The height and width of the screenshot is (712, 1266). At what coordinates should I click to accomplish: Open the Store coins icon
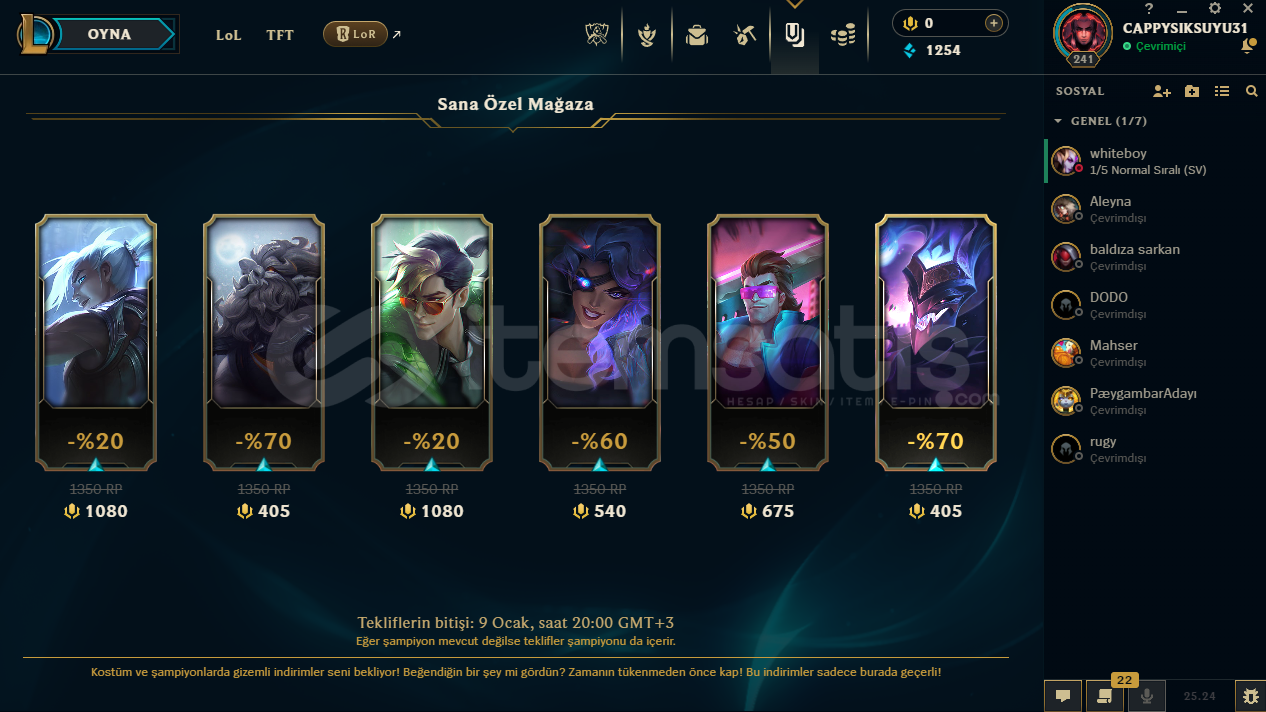(x=843, y=36)
